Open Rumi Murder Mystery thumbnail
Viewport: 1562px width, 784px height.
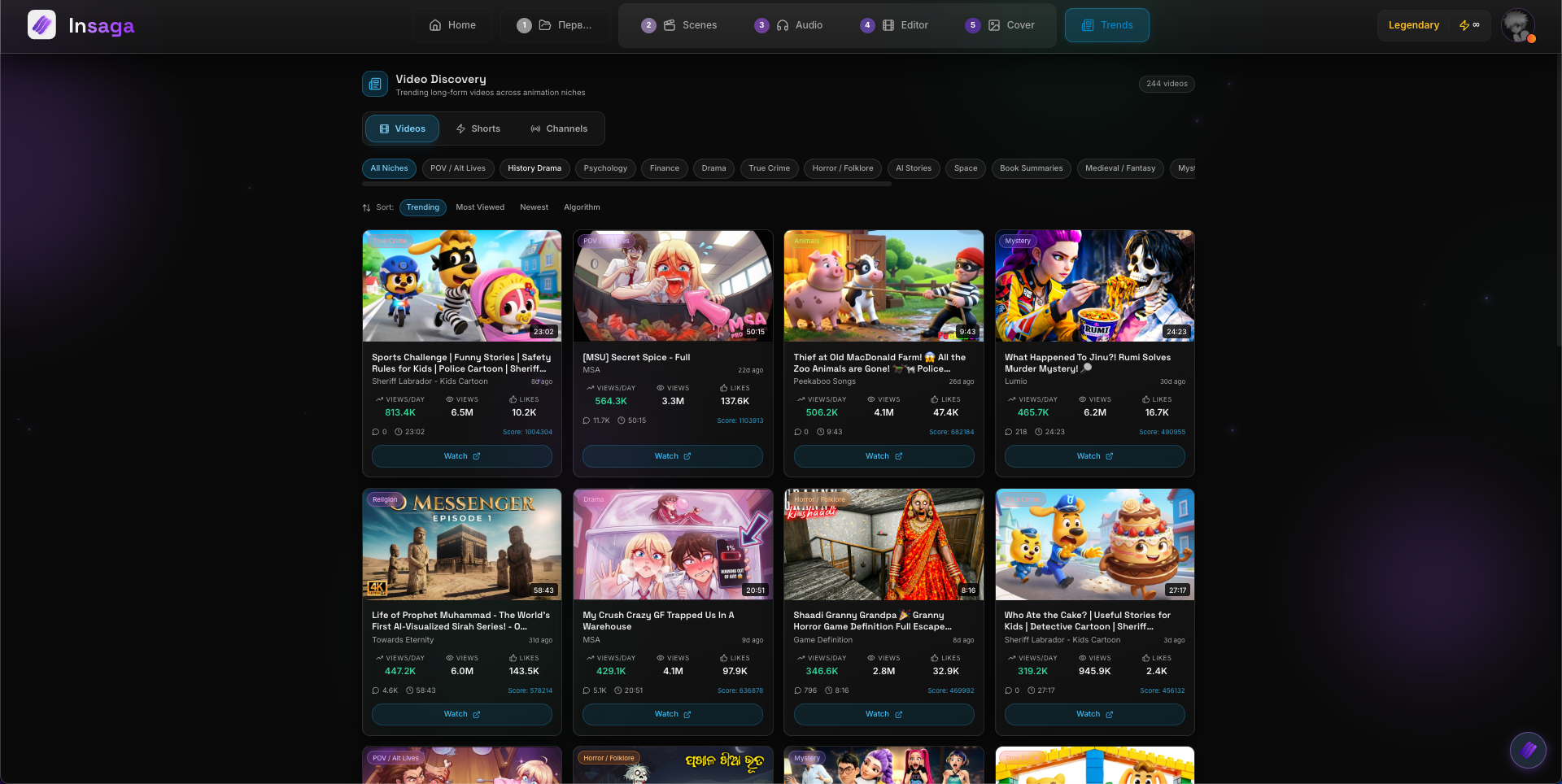(1094, 285)
